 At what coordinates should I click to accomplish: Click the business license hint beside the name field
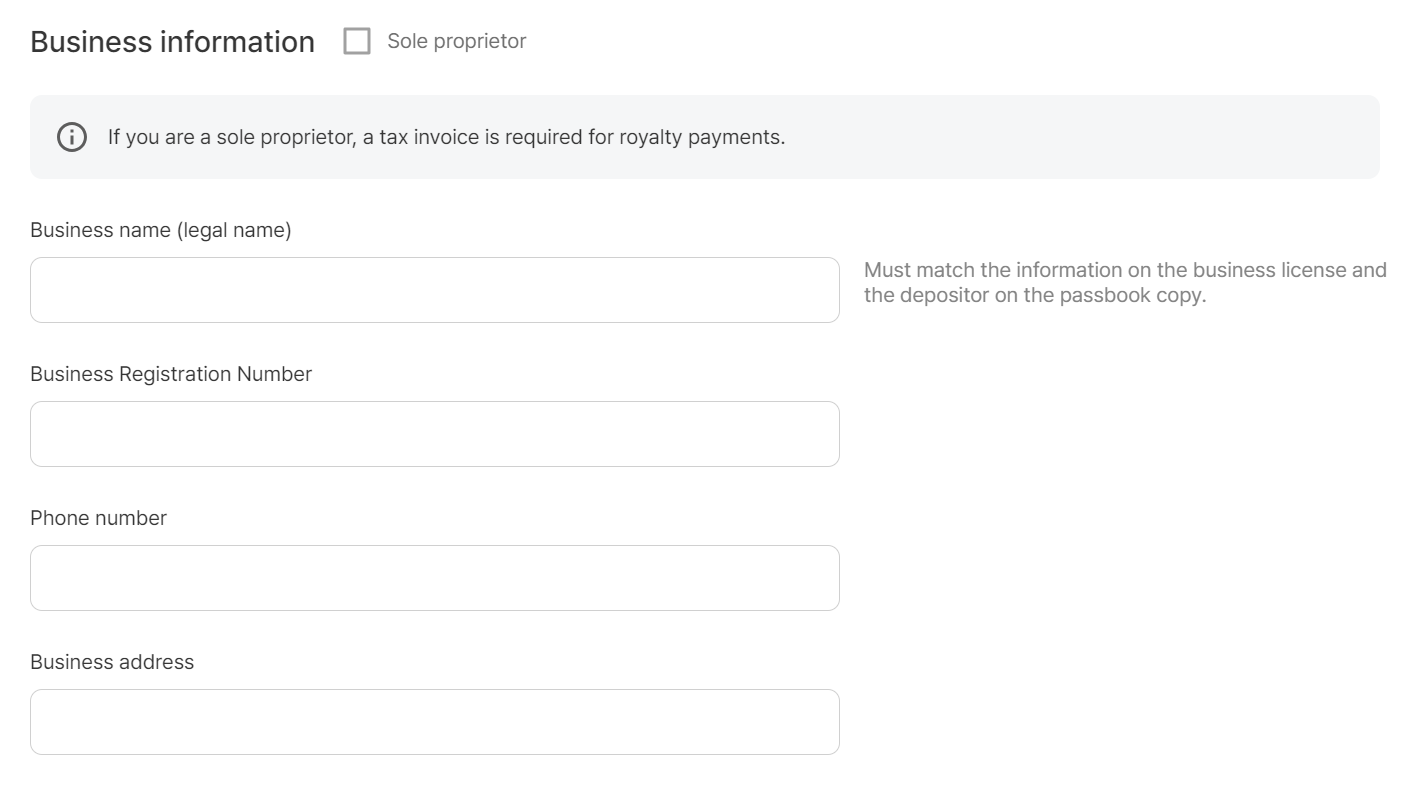(x=1125, y=269)
